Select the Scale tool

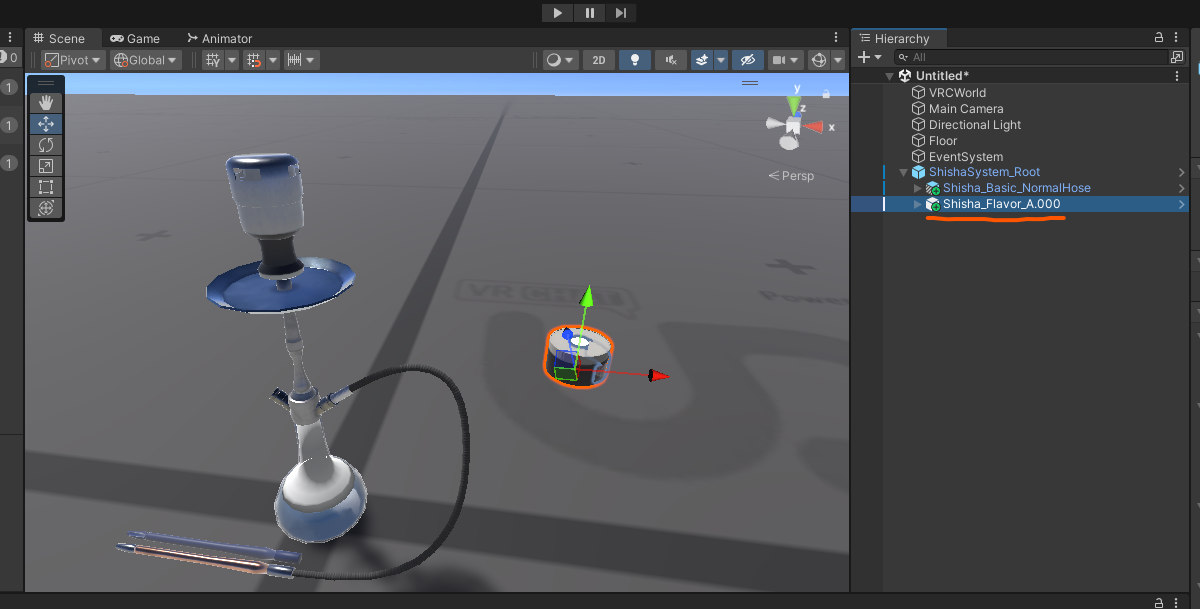pyautogui.click(x=45, y=166)
